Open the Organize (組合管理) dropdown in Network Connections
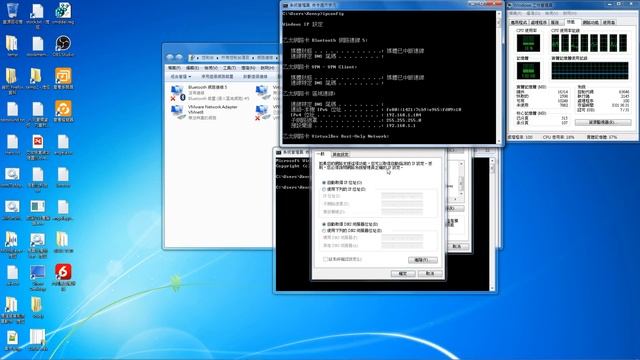640x360 pixels. coord(180,76)
